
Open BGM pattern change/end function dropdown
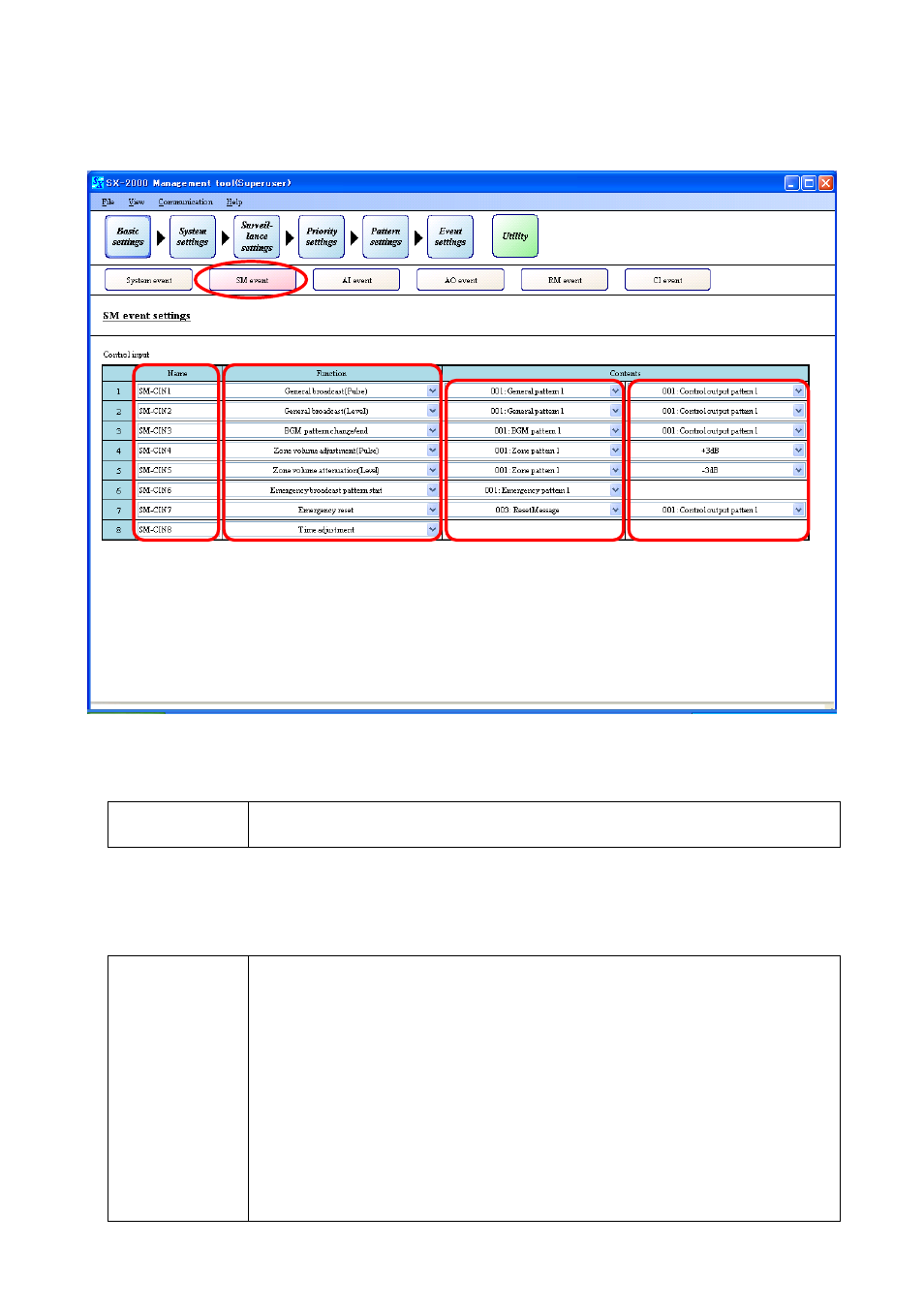432,431
